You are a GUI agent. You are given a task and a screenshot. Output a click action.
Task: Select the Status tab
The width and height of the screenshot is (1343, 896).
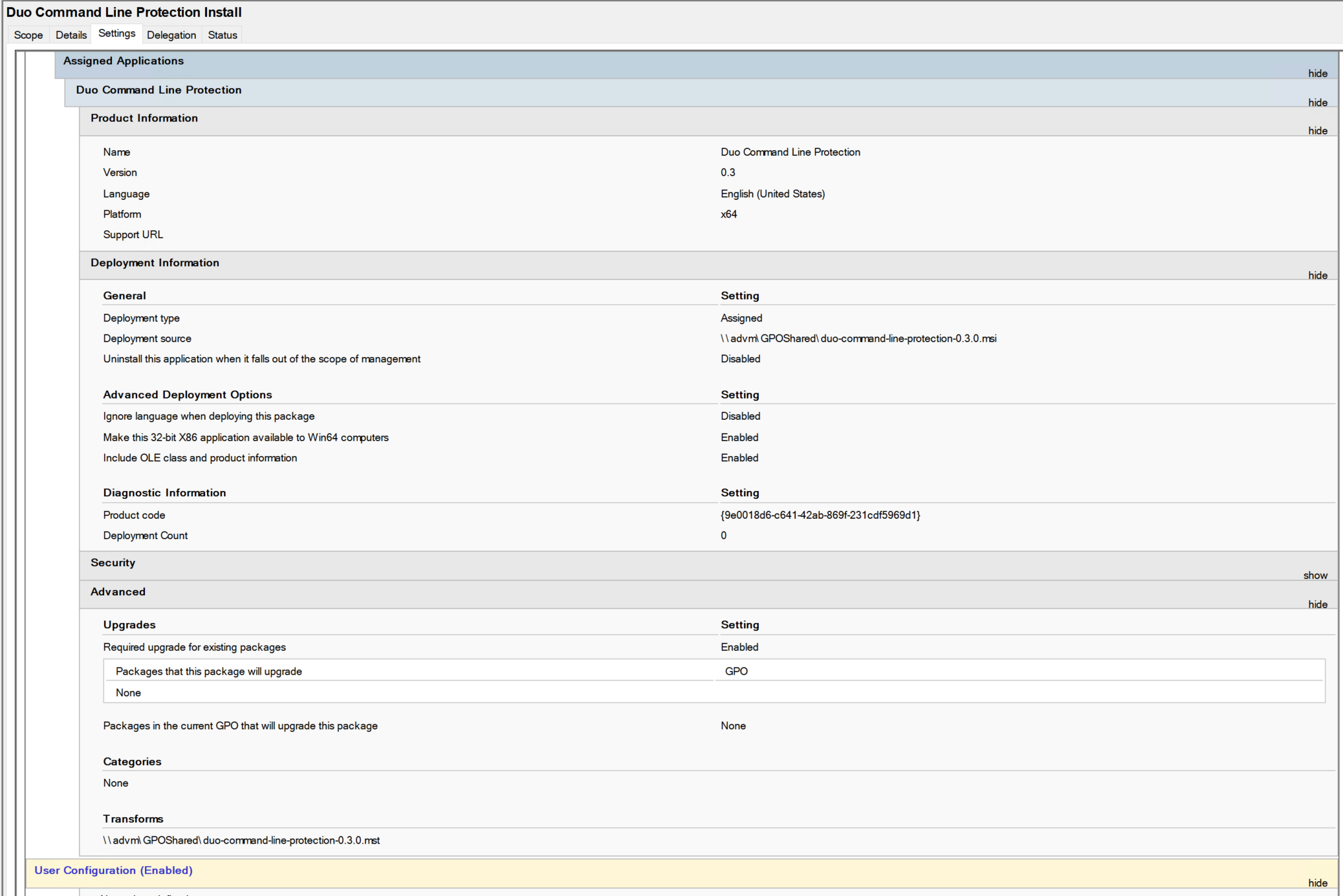tap(222, 34)
